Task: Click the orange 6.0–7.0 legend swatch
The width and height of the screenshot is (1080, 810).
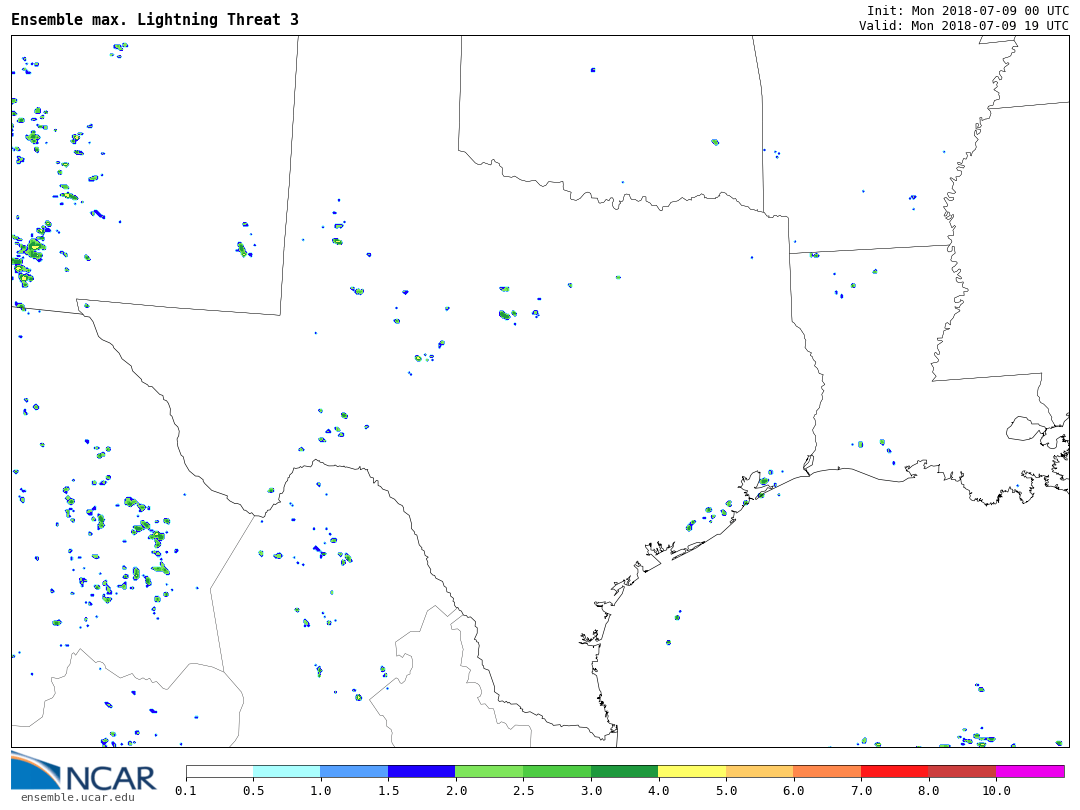Action: click(x=827, y=772)
